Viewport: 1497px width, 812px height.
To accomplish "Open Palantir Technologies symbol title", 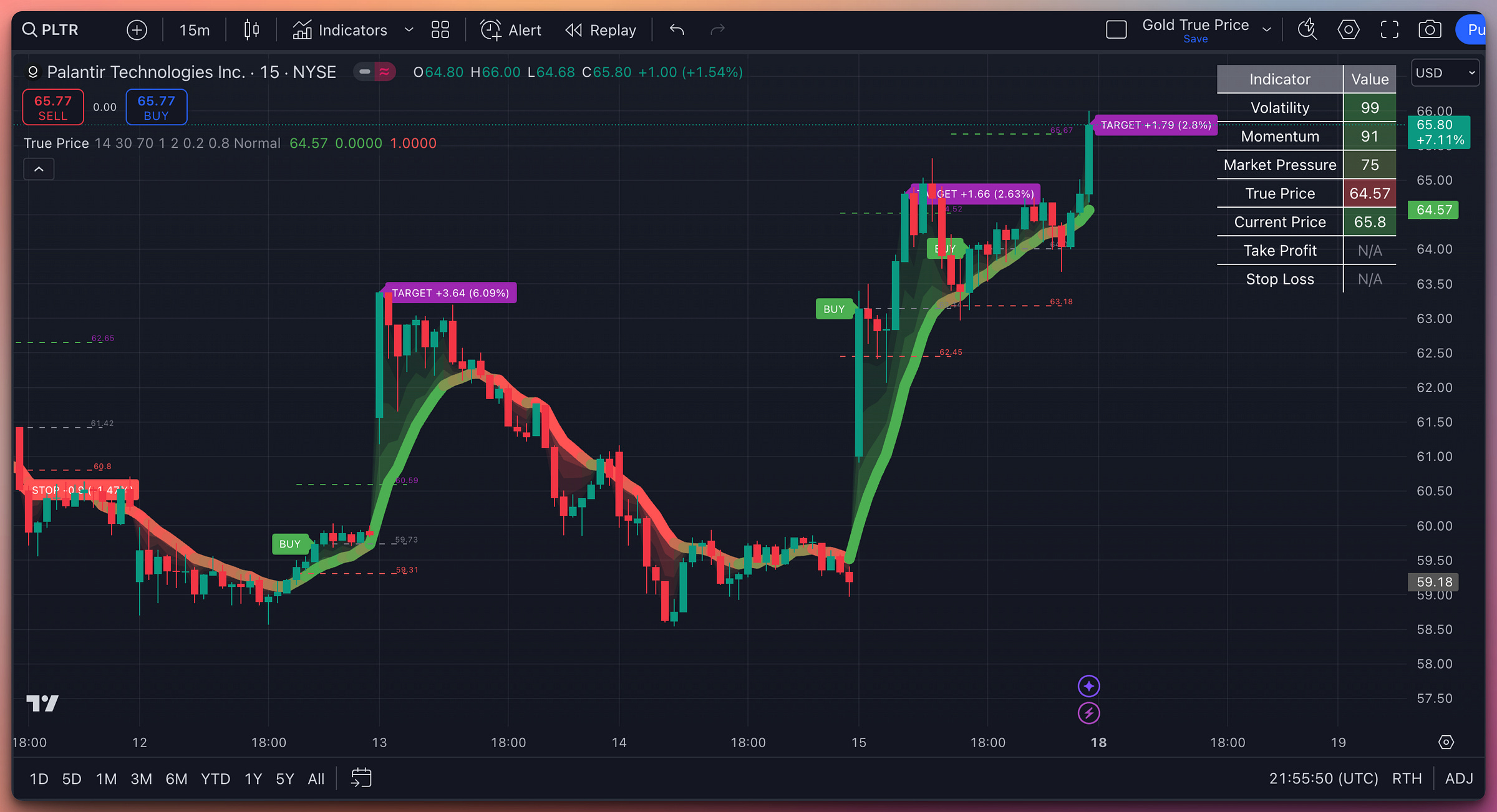I will coord(191,72).
